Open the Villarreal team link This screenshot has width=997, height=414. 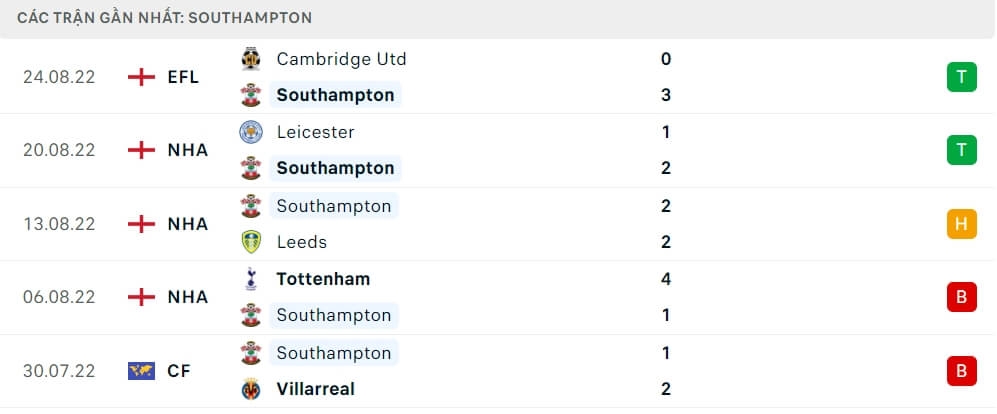click(315, 389)
